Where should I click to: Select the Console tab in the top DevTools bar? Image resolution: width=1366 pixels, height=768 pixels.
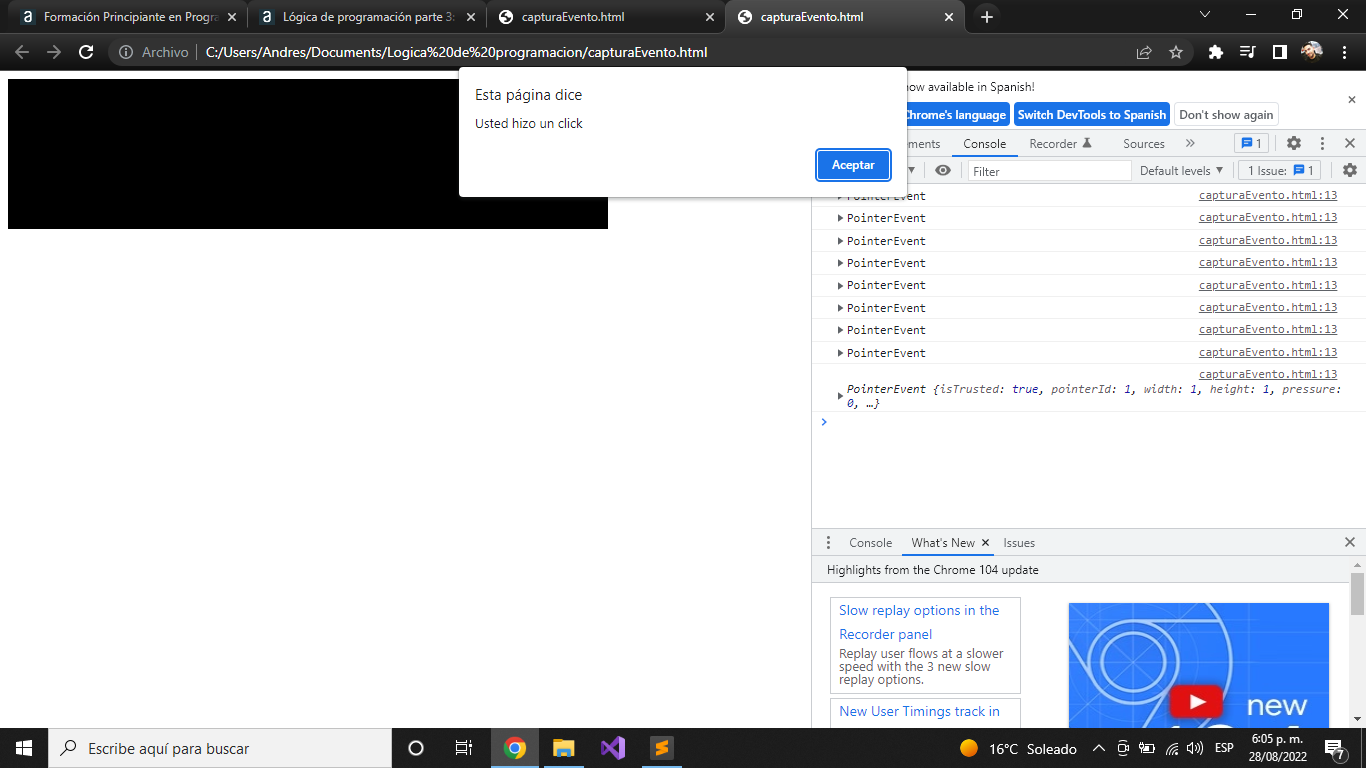[985, 144]
